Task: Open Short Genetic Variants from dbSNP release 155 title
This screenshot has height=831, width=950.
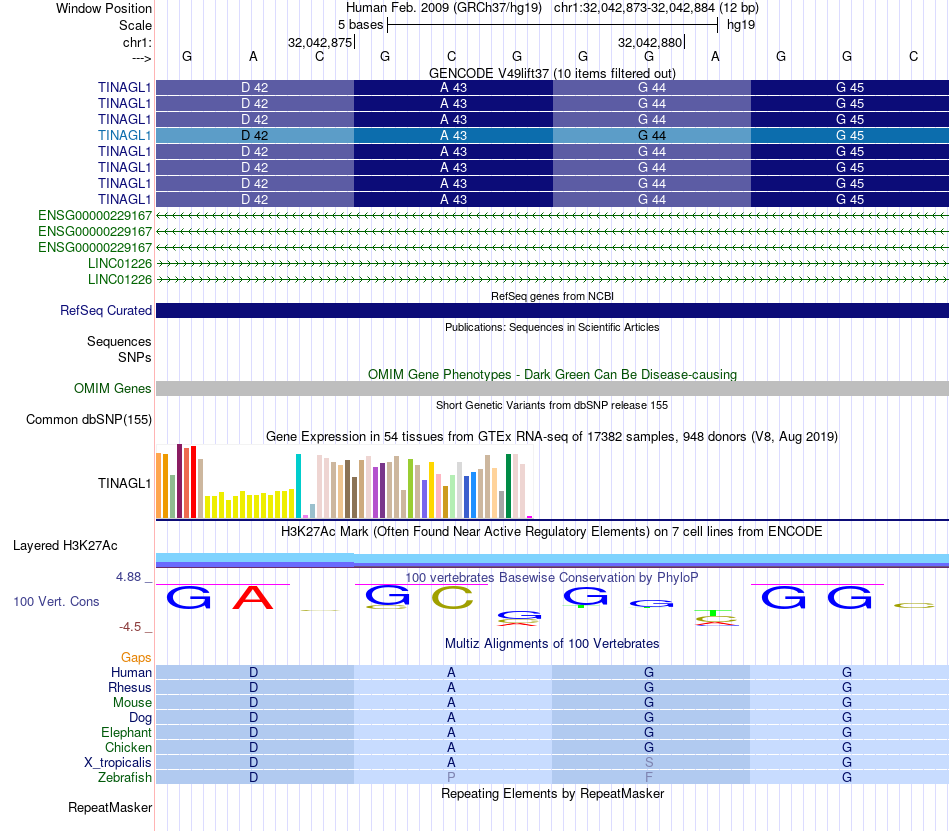Action: point(552,405)
